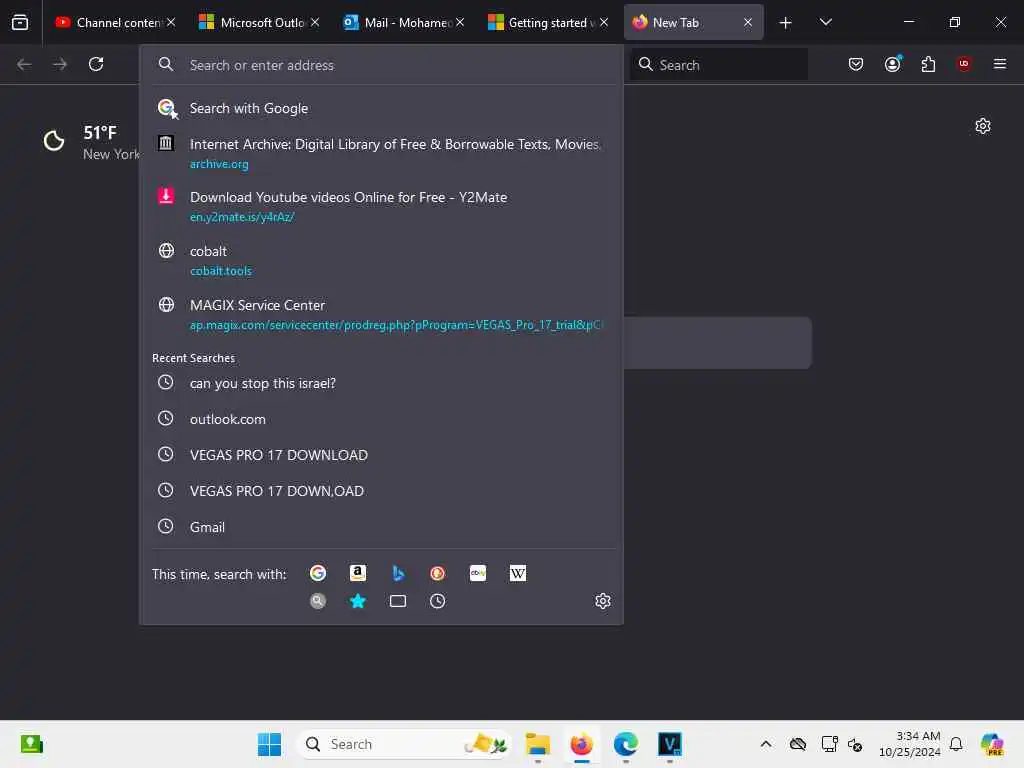Search this time with DuckDuckGo icon
The height and width of the screenshot is (768, 1024).
[438, 573]
